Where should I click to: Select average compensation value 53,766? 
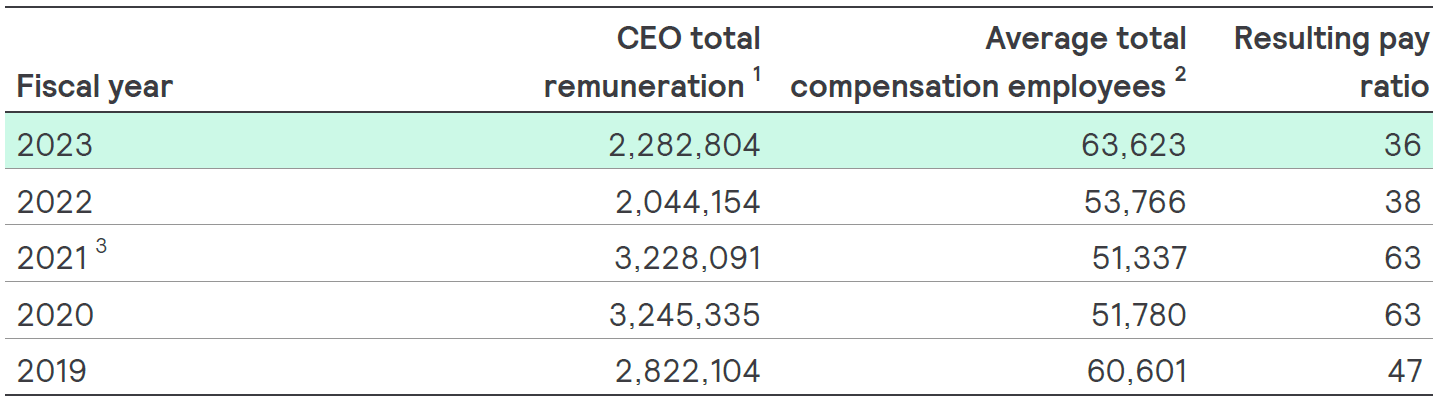click(x=1135, y=203)
